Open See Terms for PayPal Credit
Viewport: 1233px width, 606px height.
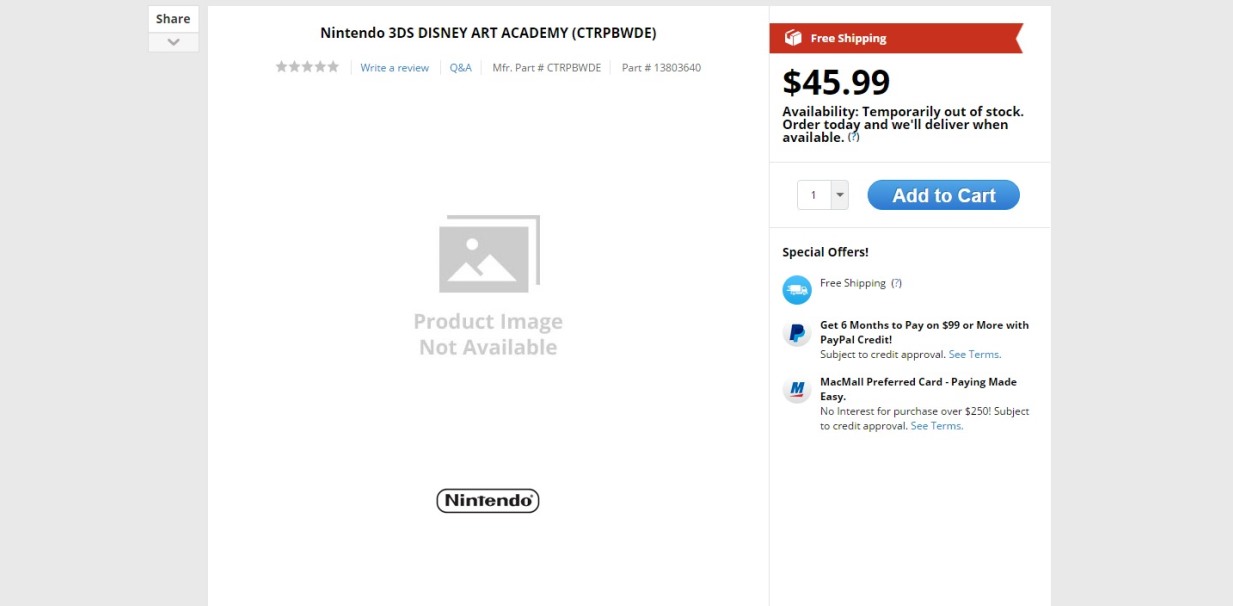point(974,354)
